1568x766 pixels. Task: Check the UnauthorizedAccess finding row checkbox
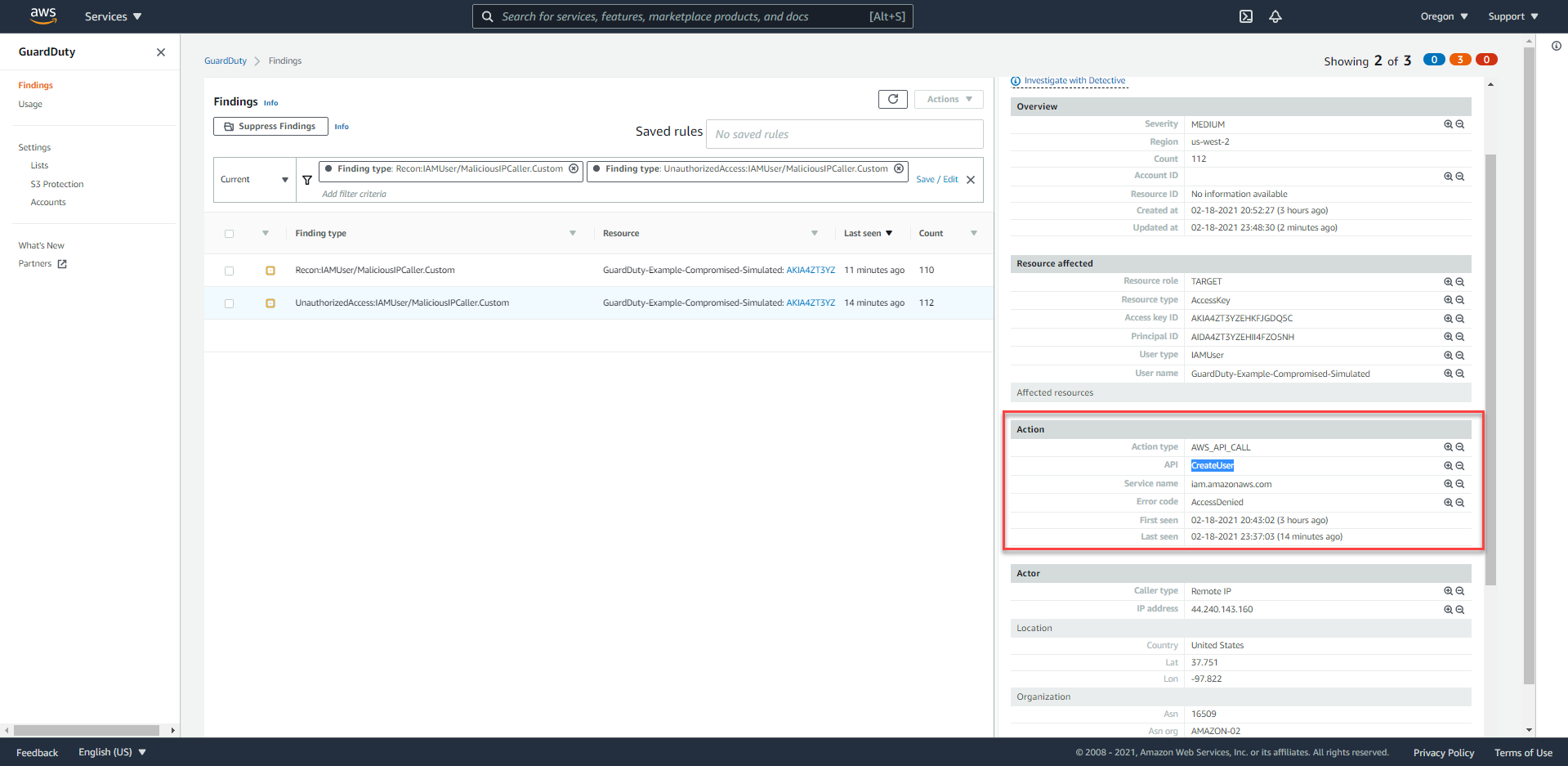pyautogui.click(x=229, y=303)
